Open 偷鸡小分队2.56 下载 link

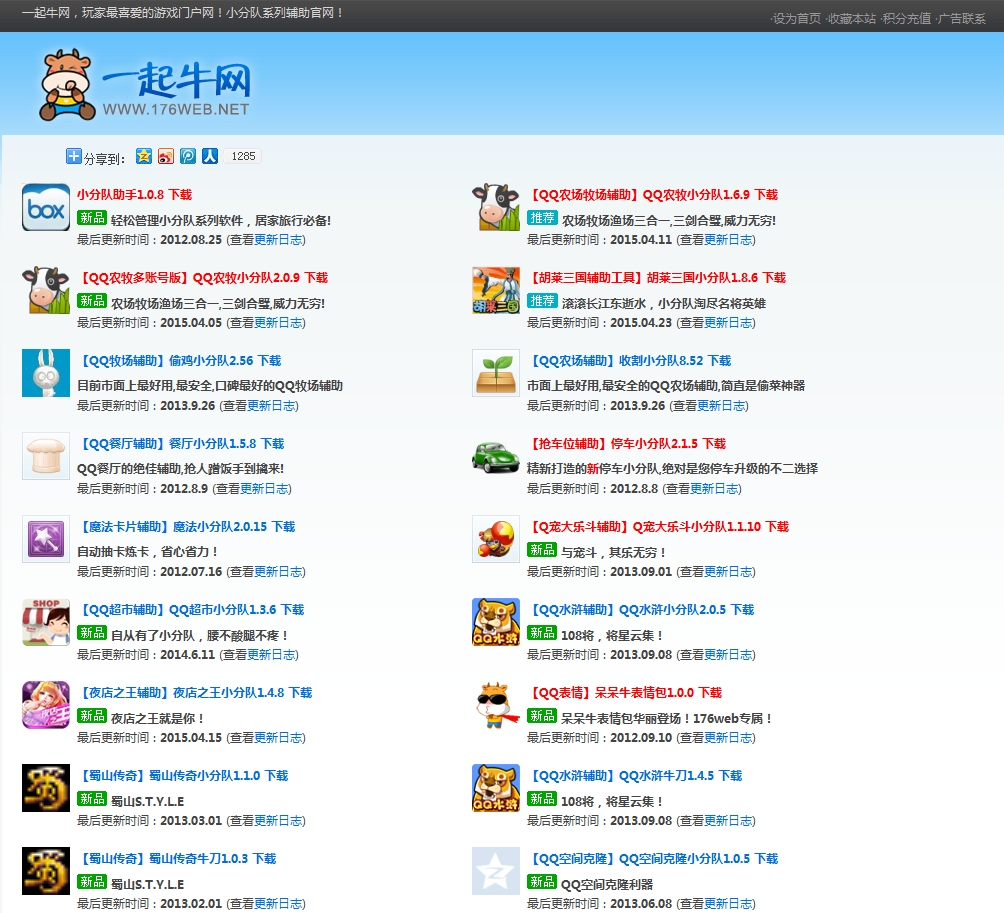pos(179,360)
